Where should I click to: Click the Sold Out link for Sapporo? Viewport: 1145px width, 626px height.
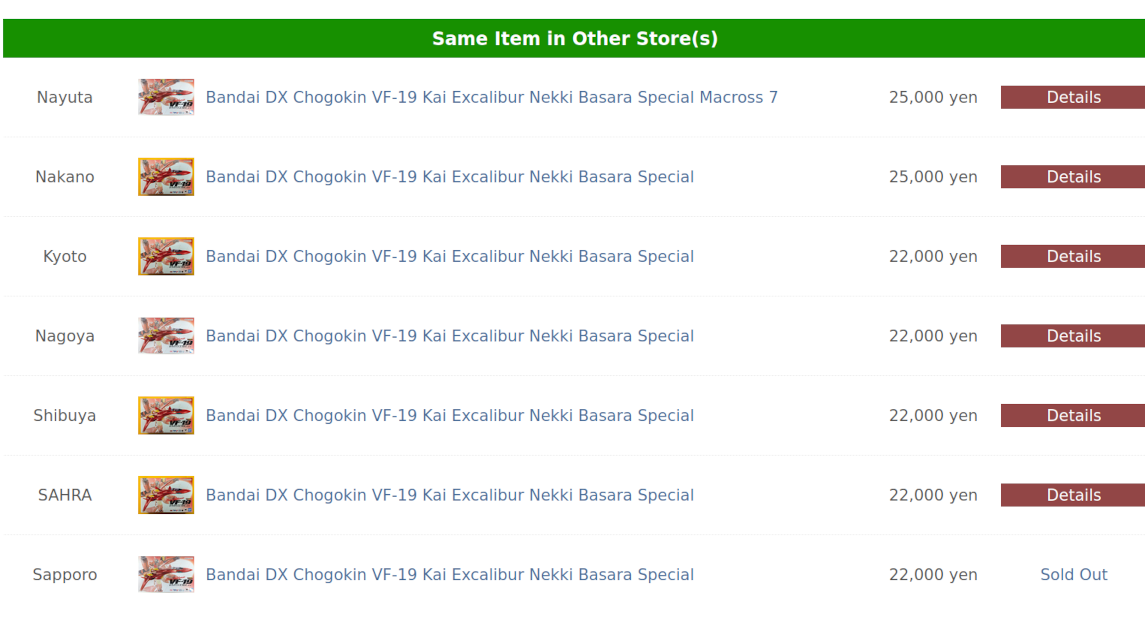click(x=1073, y=575)
